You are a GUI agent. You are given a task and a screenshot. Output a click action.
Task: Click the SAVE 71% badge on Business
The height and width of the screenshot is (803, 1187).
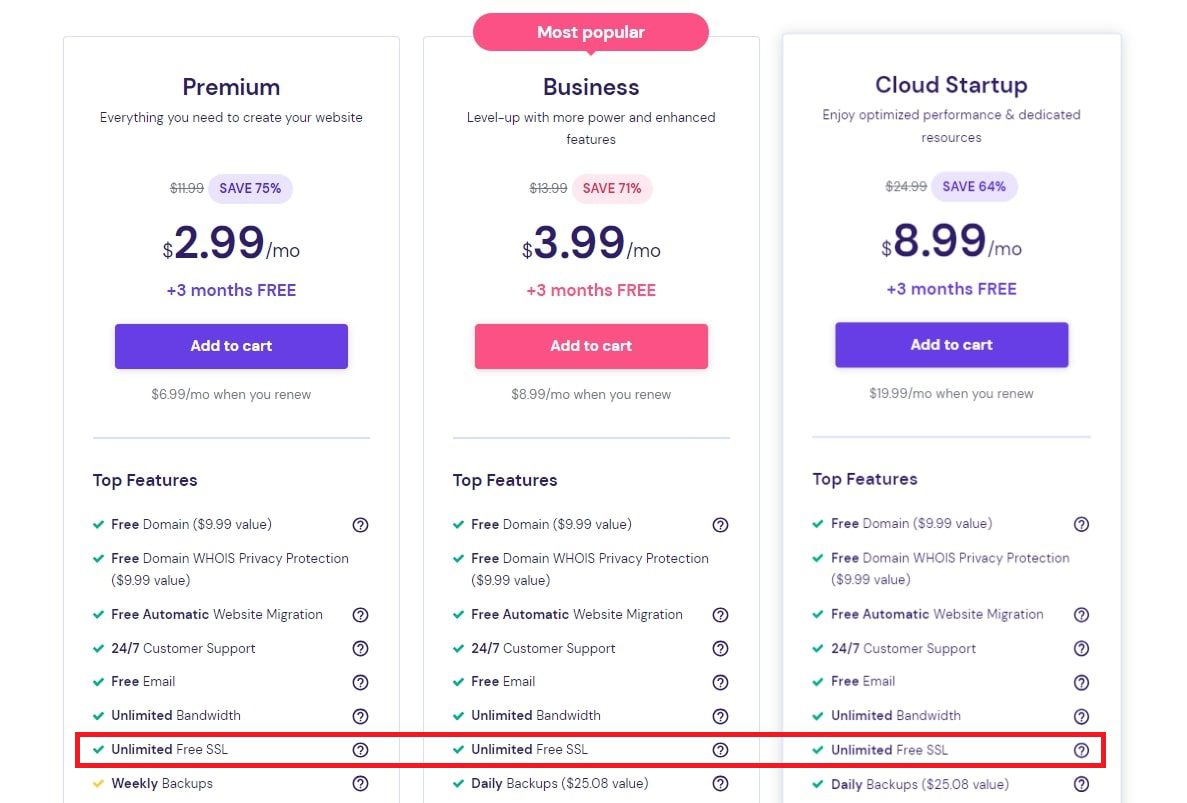tap(612, 188)
